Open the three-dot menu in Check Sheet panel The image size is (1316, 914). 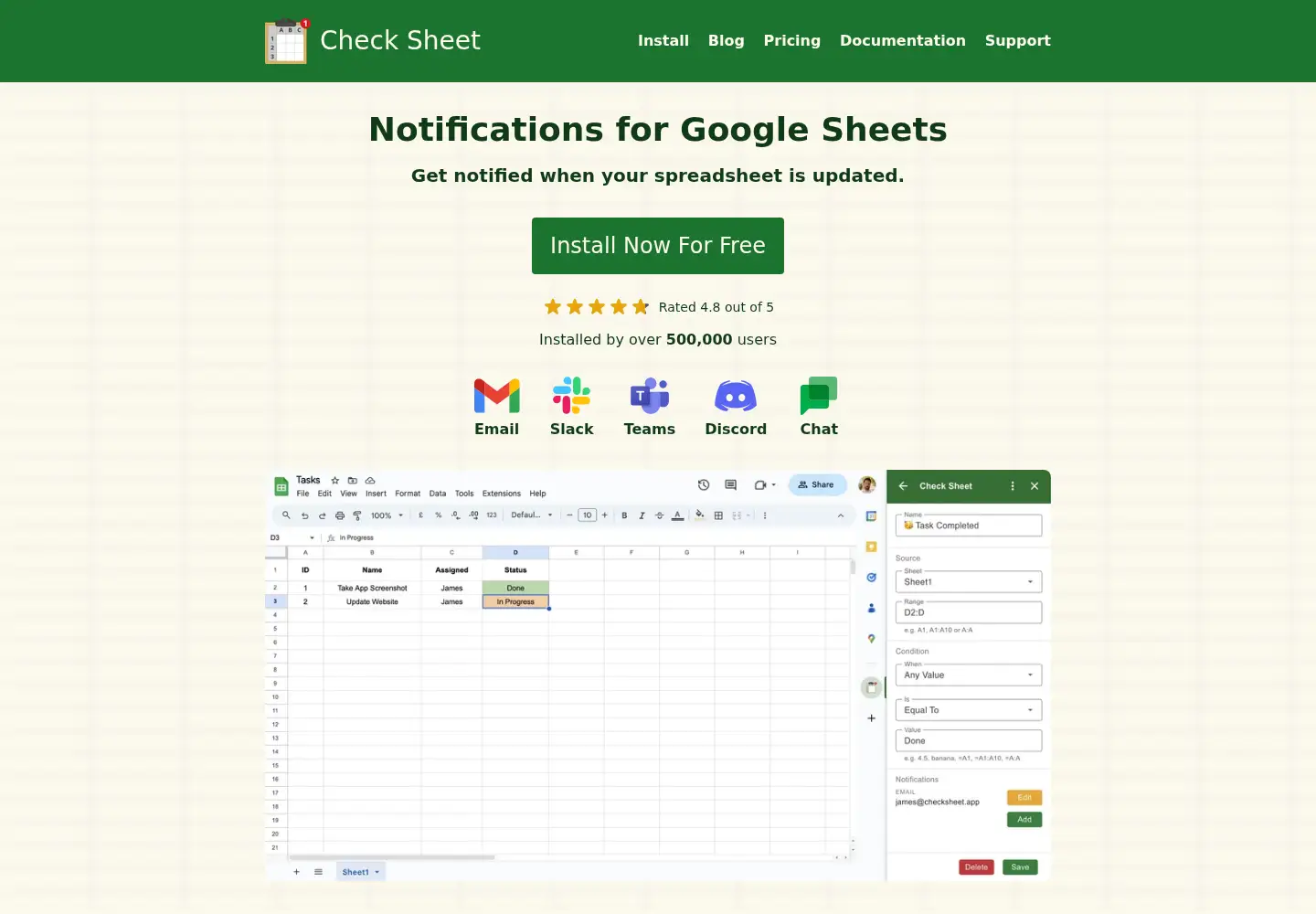point(1013,486)
